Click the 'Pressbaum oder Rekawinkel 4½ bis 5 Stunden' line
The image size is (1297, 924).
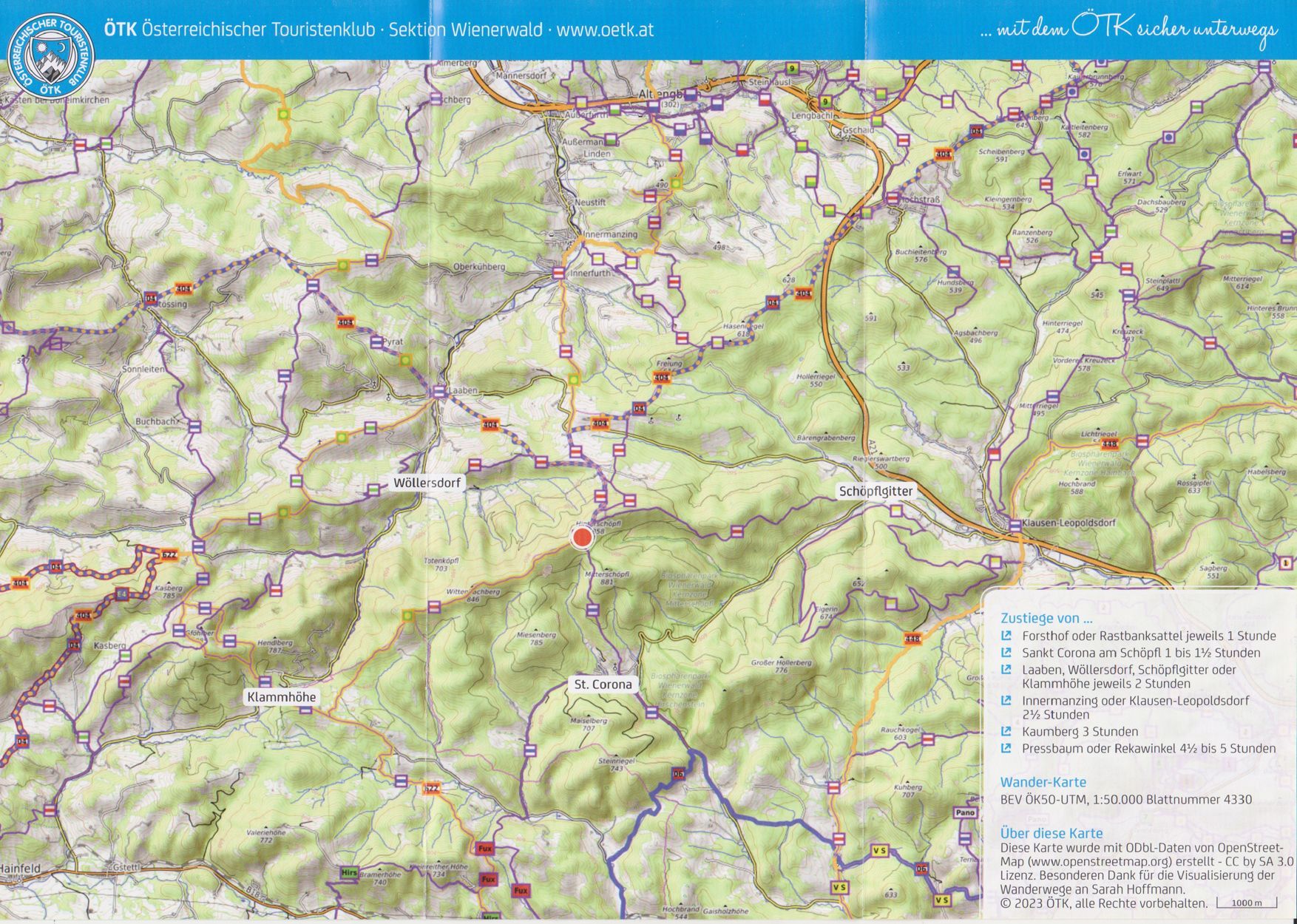pos(1149,748)
